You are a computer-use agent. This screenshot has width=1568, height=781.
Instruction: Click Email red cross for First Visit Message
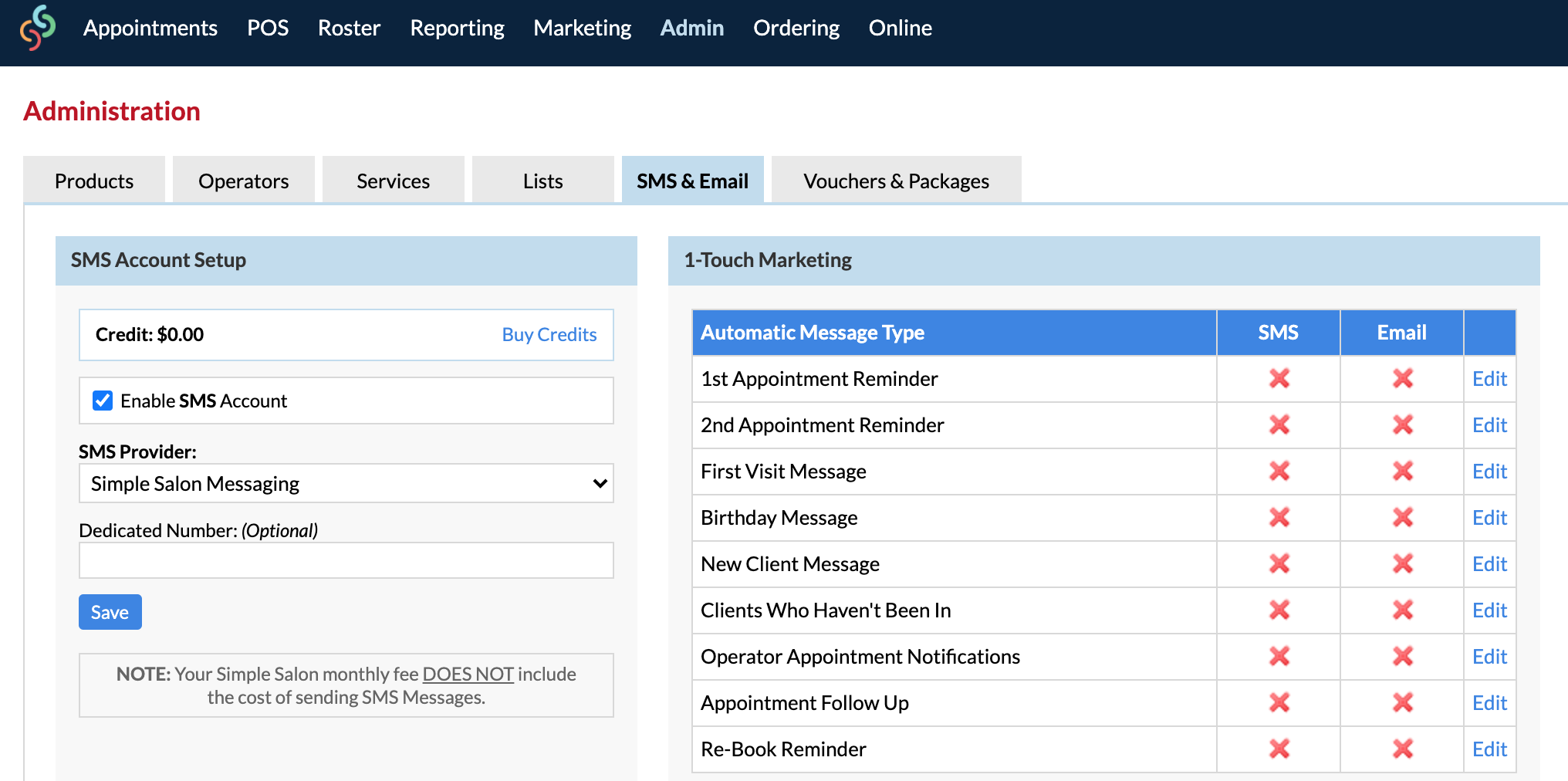tap(1403, 471)
